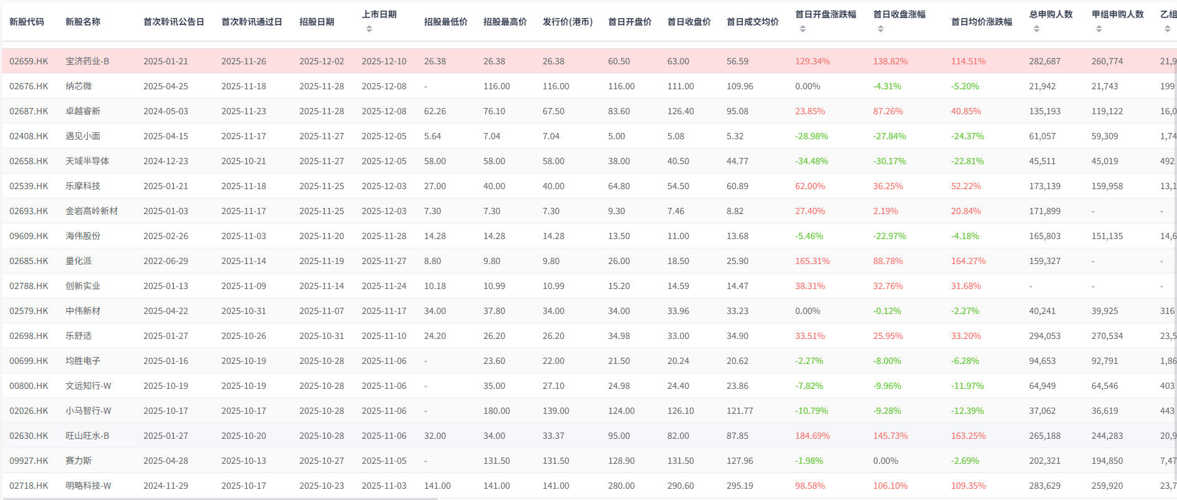The height and width of the screenshot is (500, 1177).
Task: Select stock code 02630.HK
Action: click(x=29, y=435)
